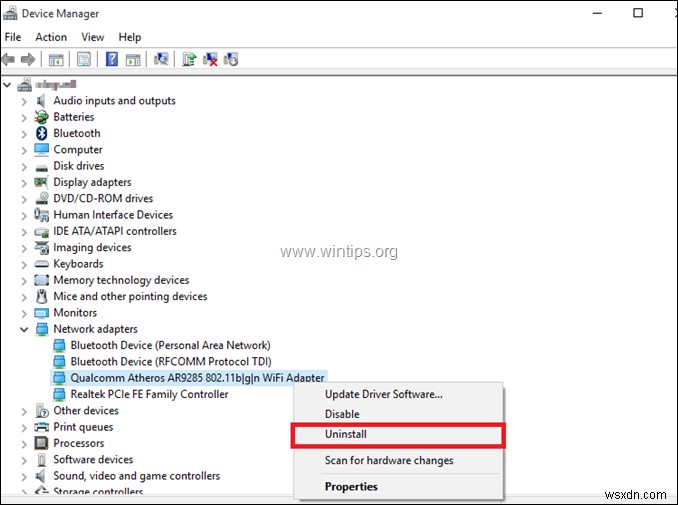Screen dimensions: 678x505
Task: Choose Properties in the context menu
Action: 398,487
